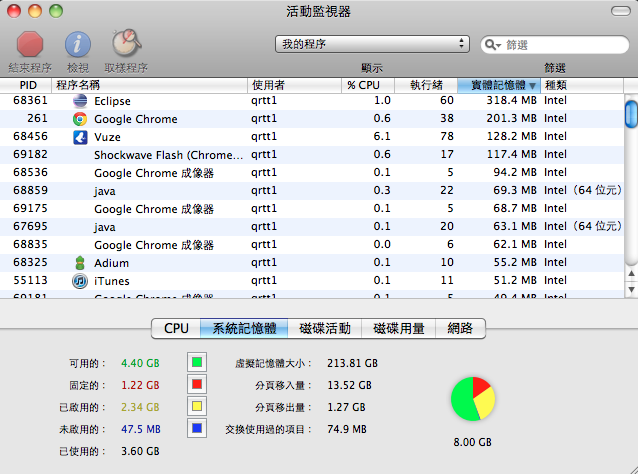Sort by the 執行緒 column header
This screenshot has width=638, height=474.
[x=426, y=85]
